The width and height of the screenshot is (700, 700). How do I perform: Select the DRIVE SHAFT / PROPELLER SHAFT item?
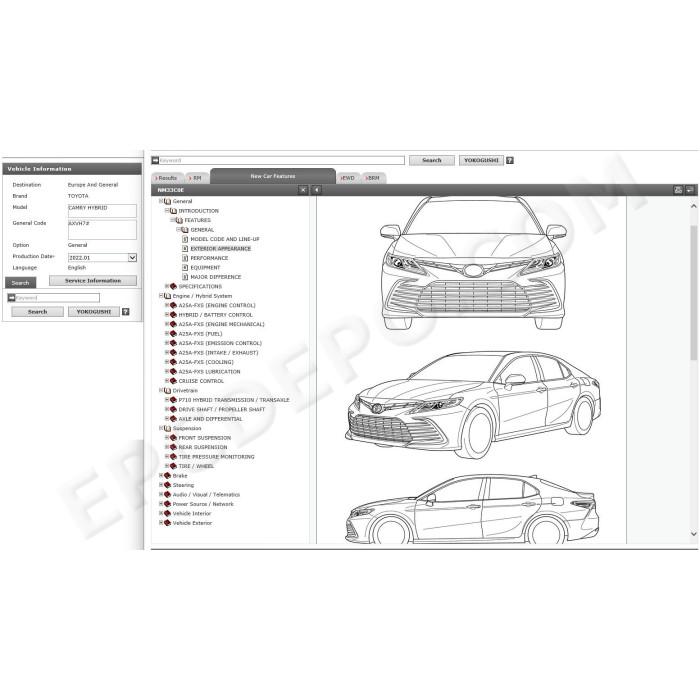(x=222, y=409)
